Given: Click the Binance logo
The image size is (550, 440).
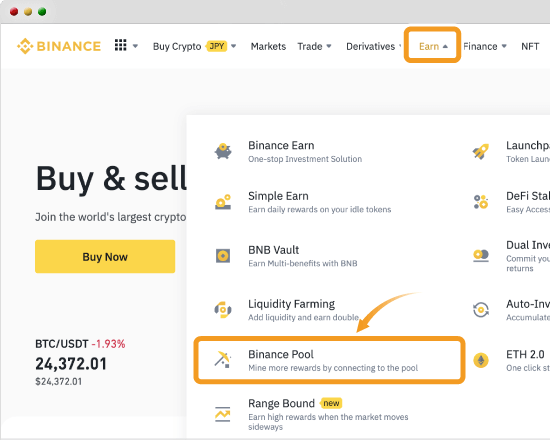Looking at the screenshot, I should (59, 46).
